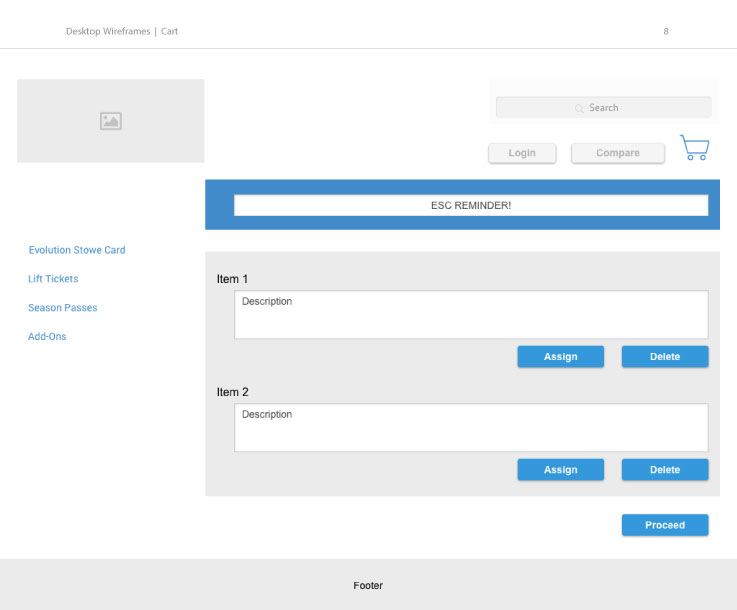Click into the Search input field
The height and width of the screenshot is (610, 737).
[620, 108]
